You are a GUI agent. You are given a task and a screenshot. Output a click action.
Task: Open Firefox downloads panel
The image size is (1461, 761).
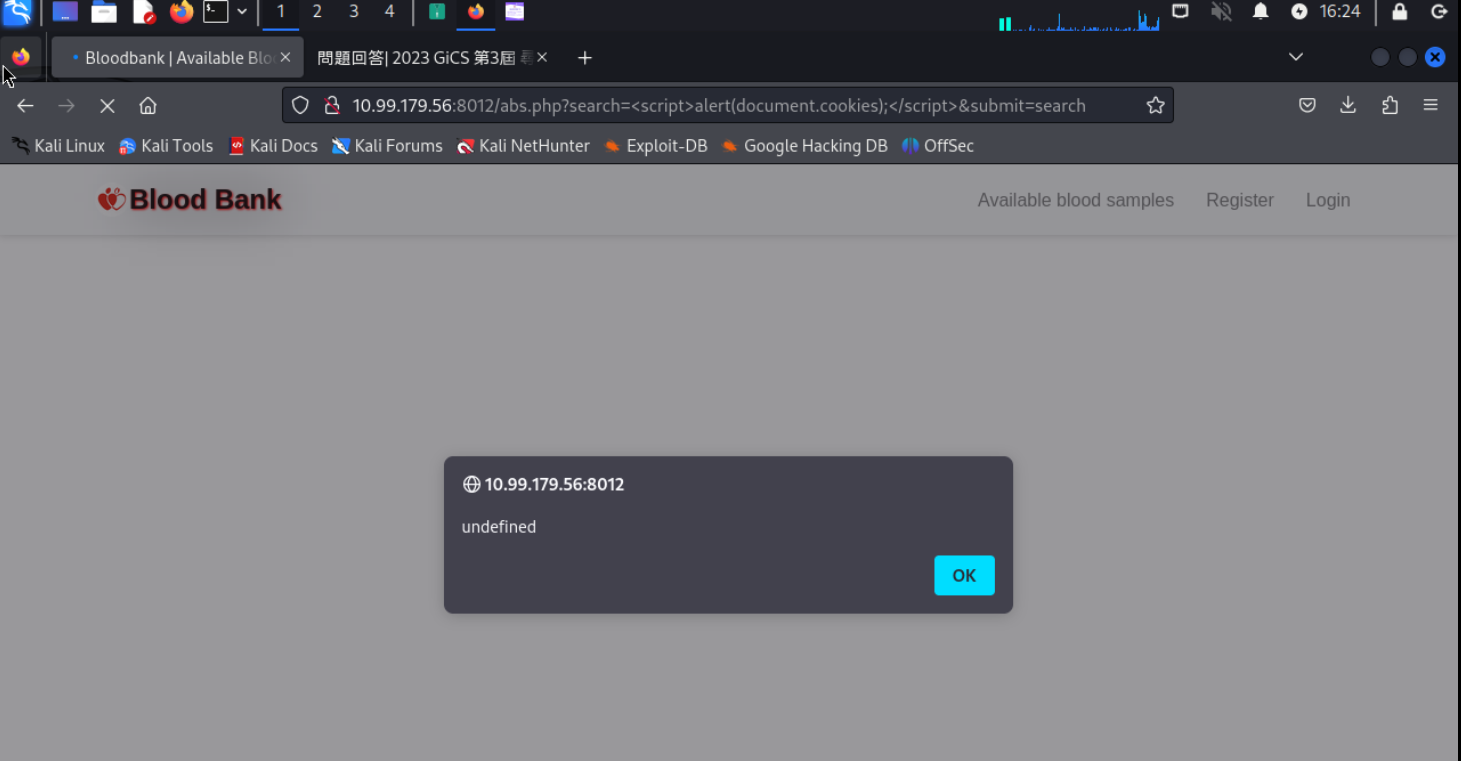coord(1348,105)
